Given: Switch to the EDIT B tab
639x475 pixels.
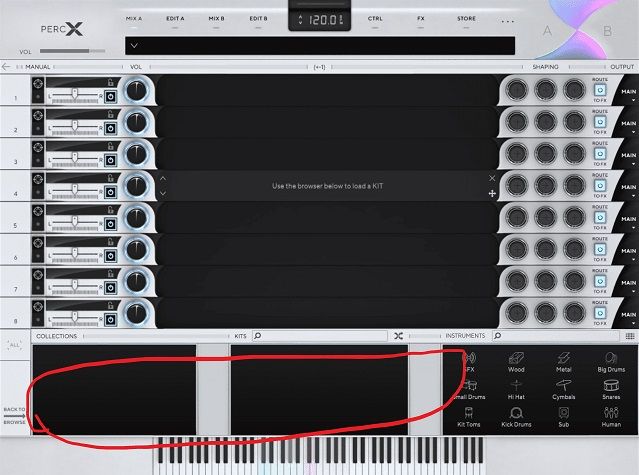Looking at the screenshot, I should (258, 19).
